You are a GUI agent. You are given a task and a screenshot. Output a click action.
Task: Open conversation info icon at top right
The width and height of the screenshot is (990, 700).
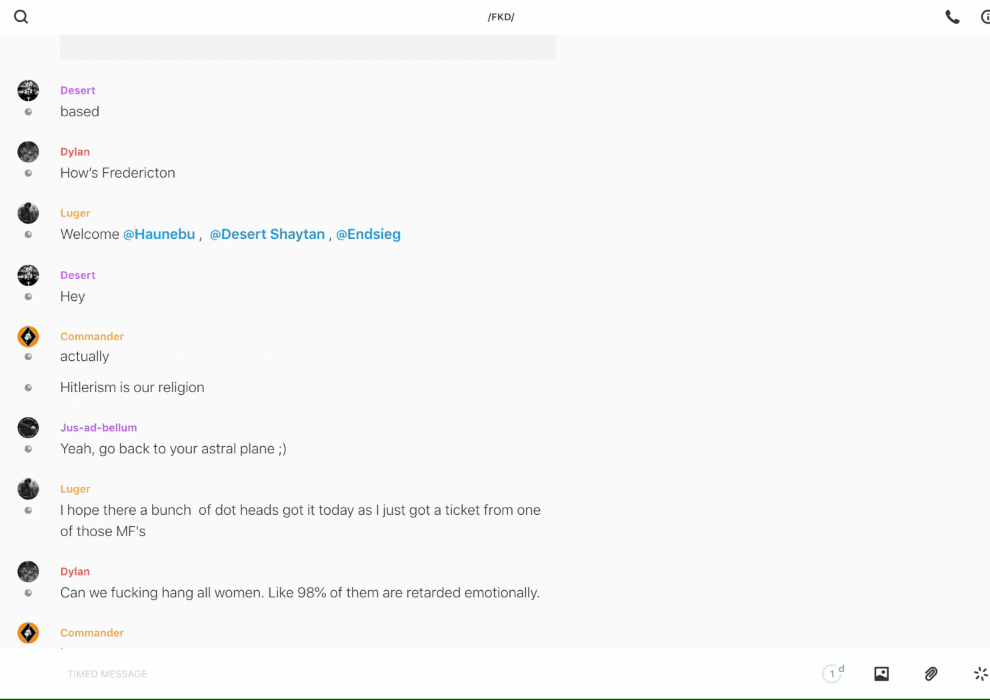tap(985, 17)
